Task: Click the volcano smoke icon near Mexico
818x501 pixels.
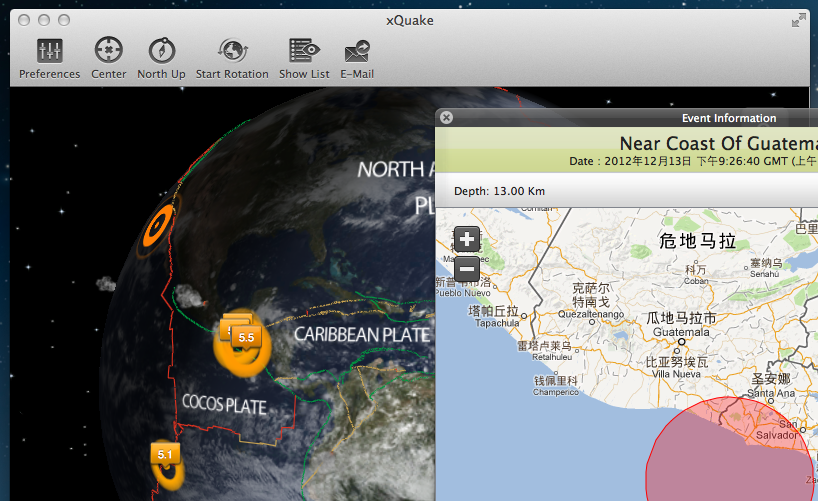Action: point(190,296)
